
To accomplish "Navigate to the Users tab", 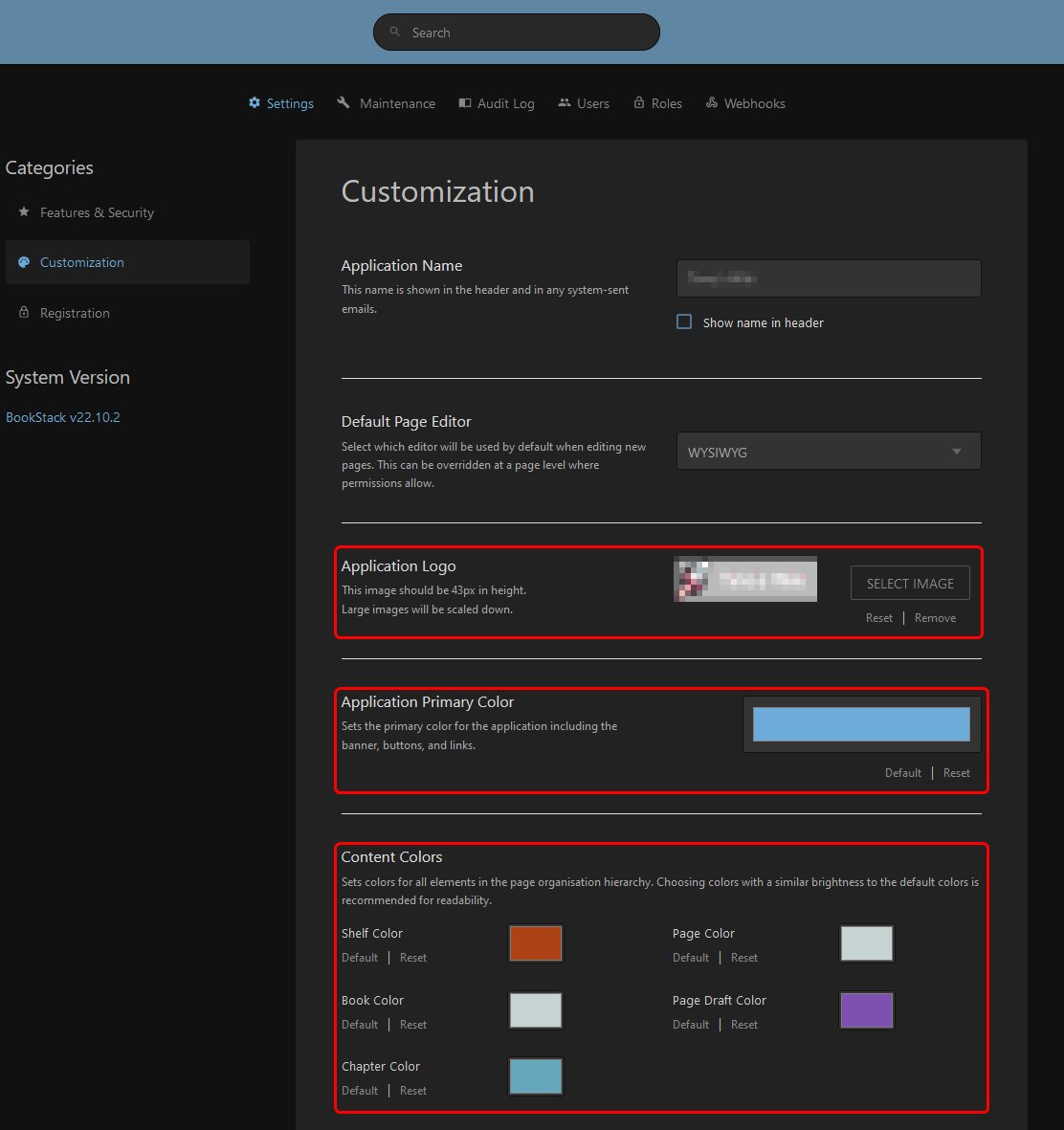I will click(584, 102).
